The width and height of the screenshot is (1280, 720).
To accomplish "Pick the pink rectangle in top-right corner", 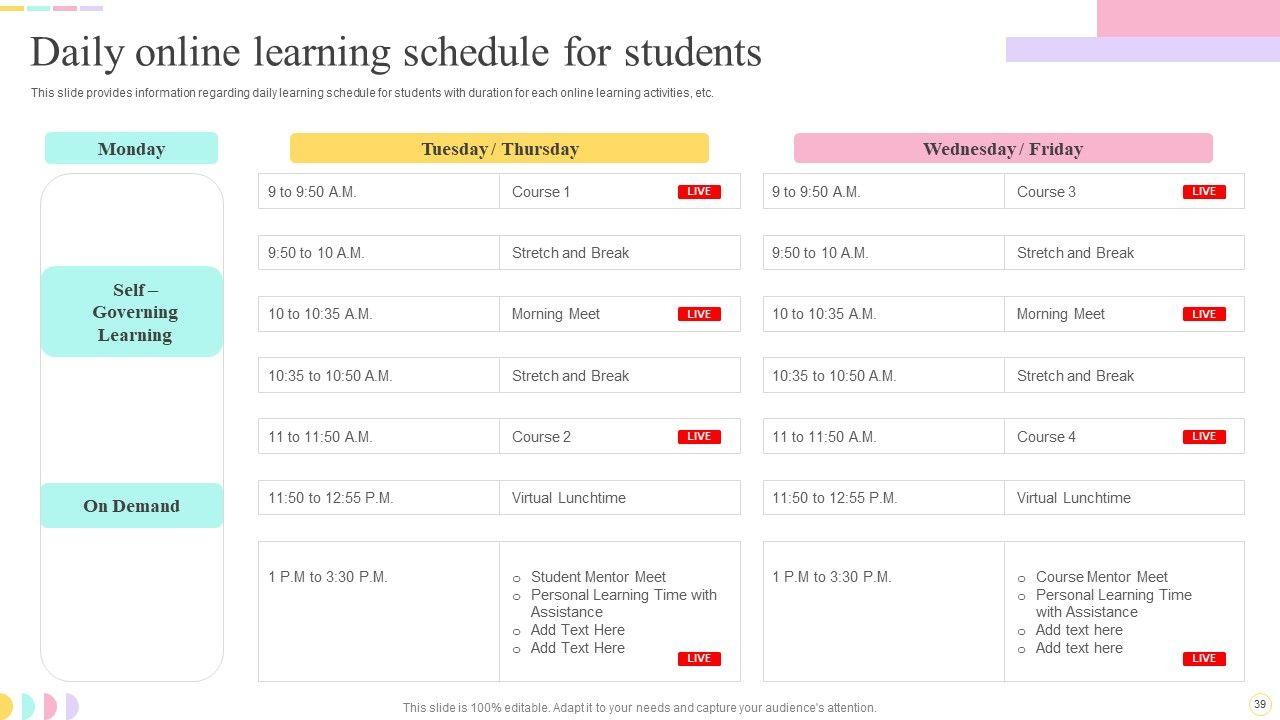I will click(1188, 18).
